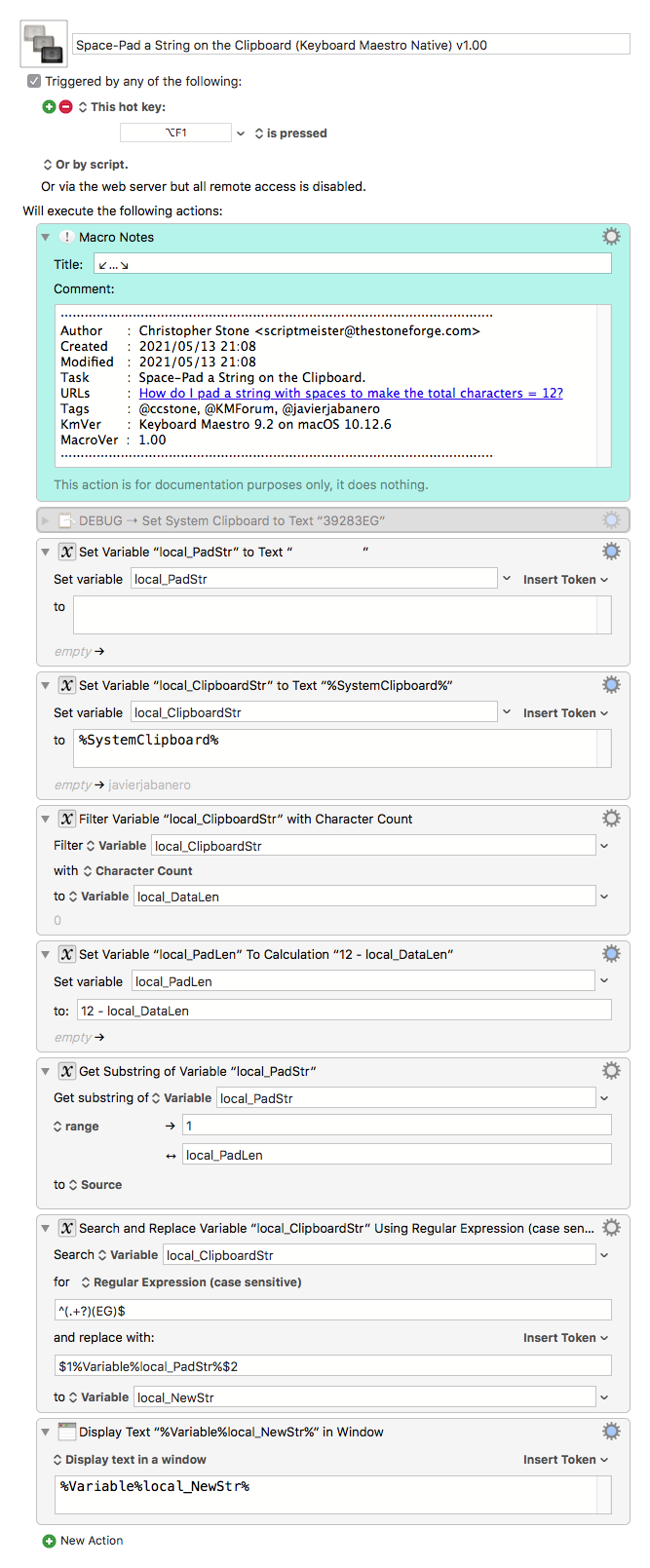Open Insert Token menu in Display Text action

(x=565, y=1460)
